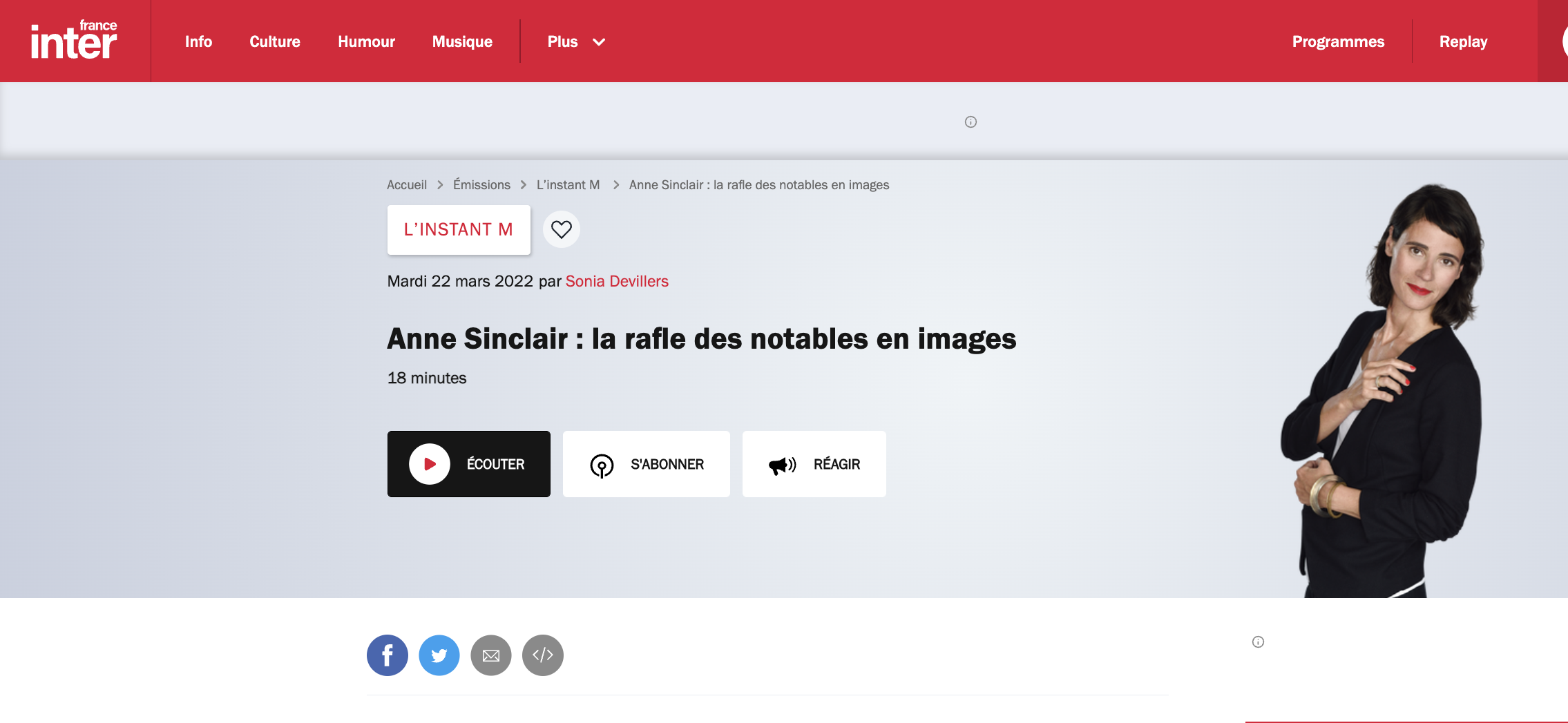This screenshot has height=723, width=1568.
Task: Go to Accueil breadcrumb
Action: tap(407, 185)
